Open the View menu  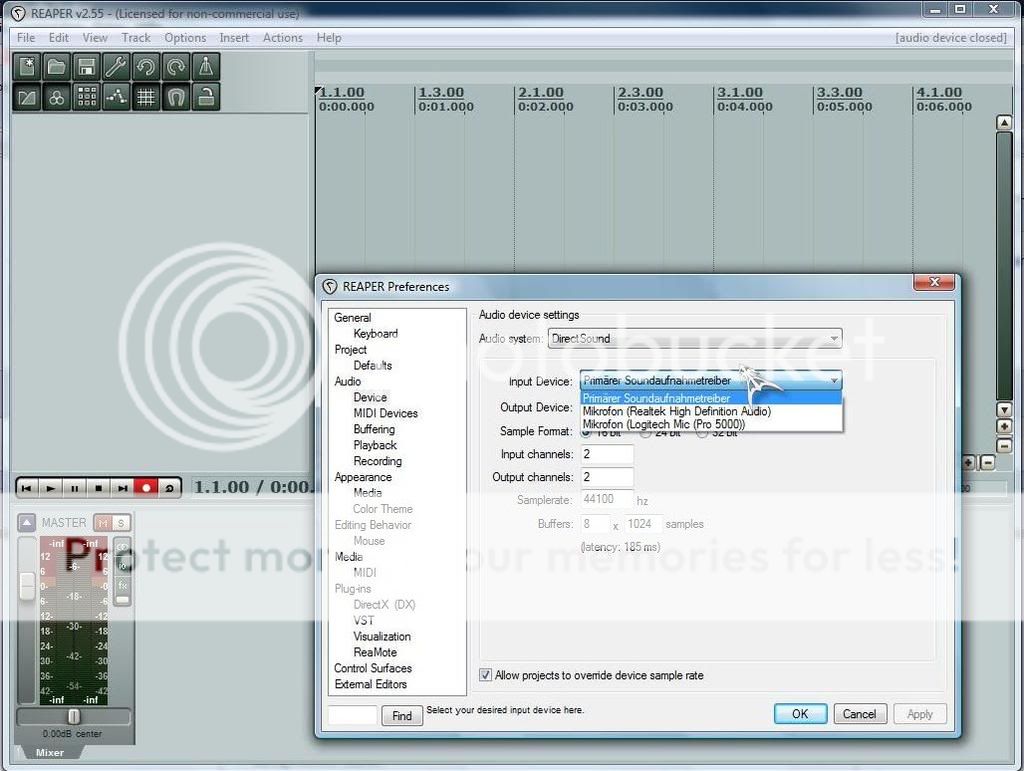(95, 38)
